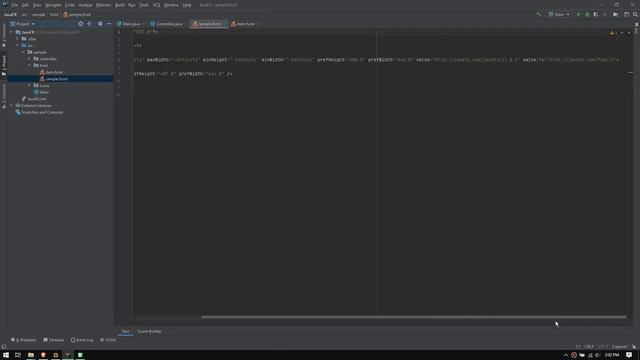Open the Code menu
This screenshot has height=360, width=640.
tap(70, 5)
